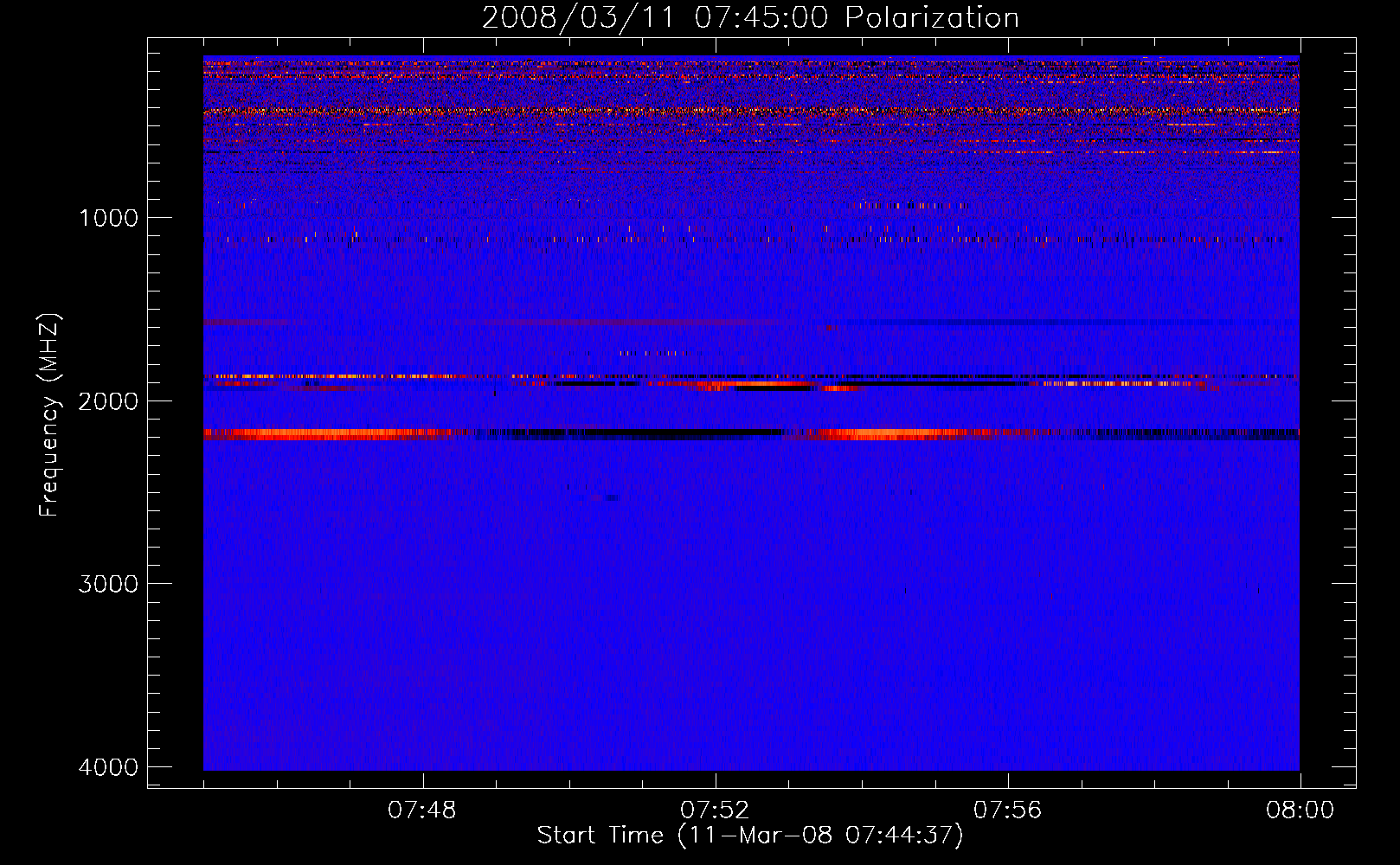Click the 2000 frequency tick label
Screen dimensions: 1400x865
tap(108, 400)
